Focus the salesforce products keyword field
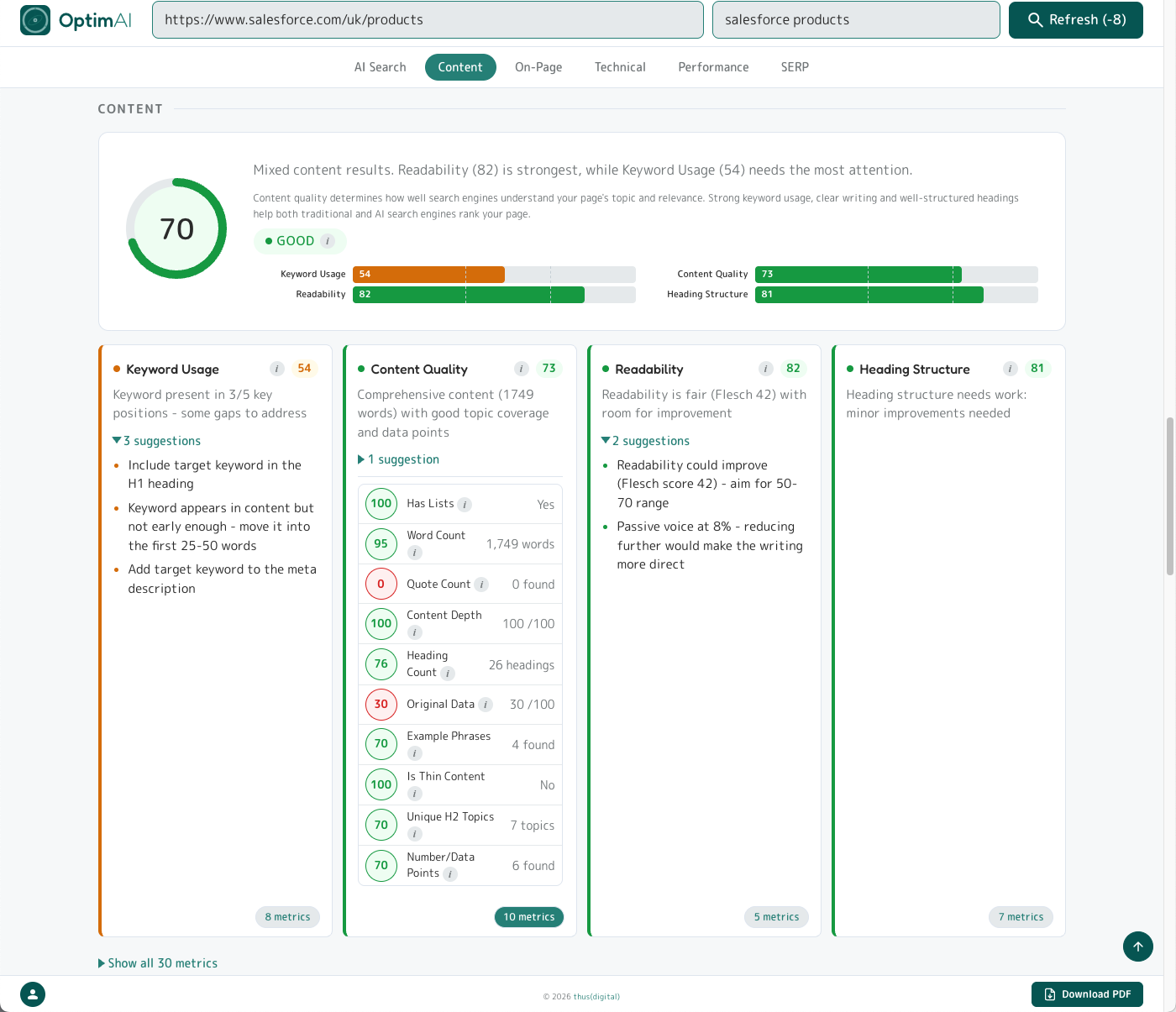The width and height of the screenshot is (1176, 1012). [x=856, y=20]
